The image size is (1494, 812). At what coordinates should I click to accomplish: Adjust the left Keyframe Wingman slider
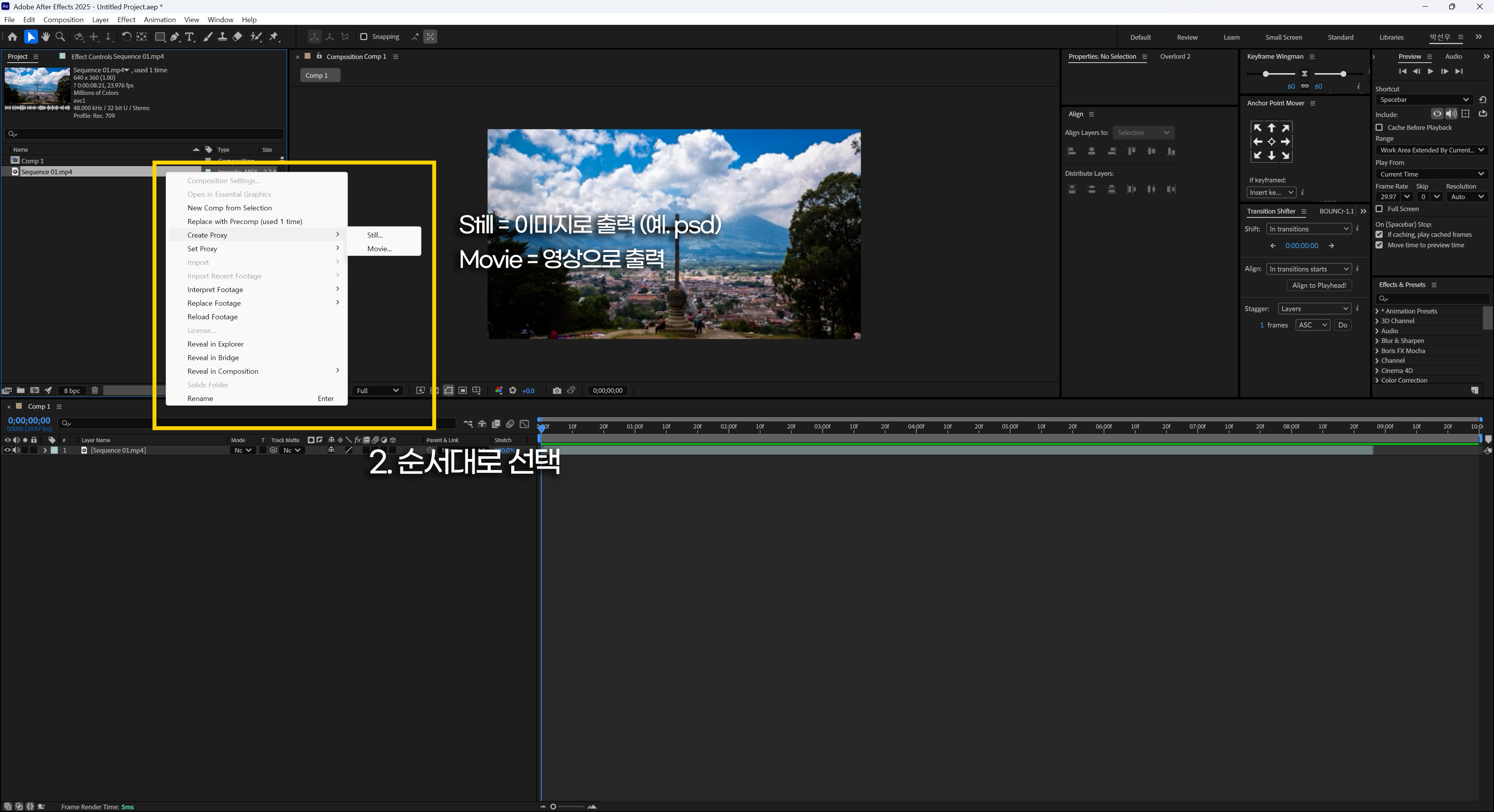(1266, 74)
